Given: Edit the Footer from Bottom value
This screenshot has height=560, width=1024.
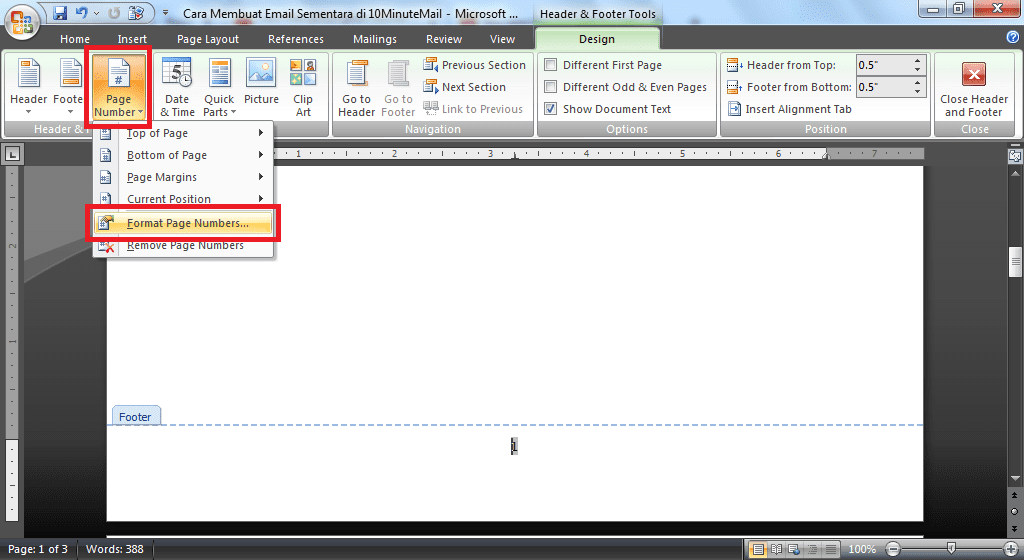Looking at the screenshot, I should click(884, 87).
